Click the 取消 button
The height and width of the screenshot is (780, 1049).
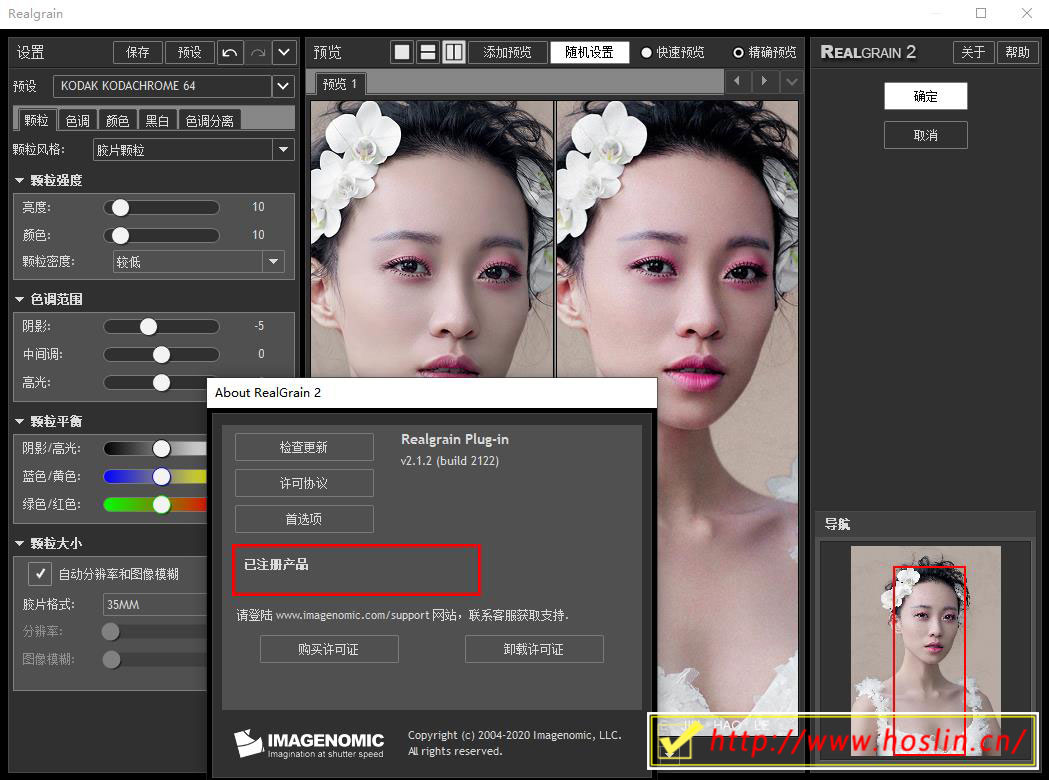click(925, 135)
